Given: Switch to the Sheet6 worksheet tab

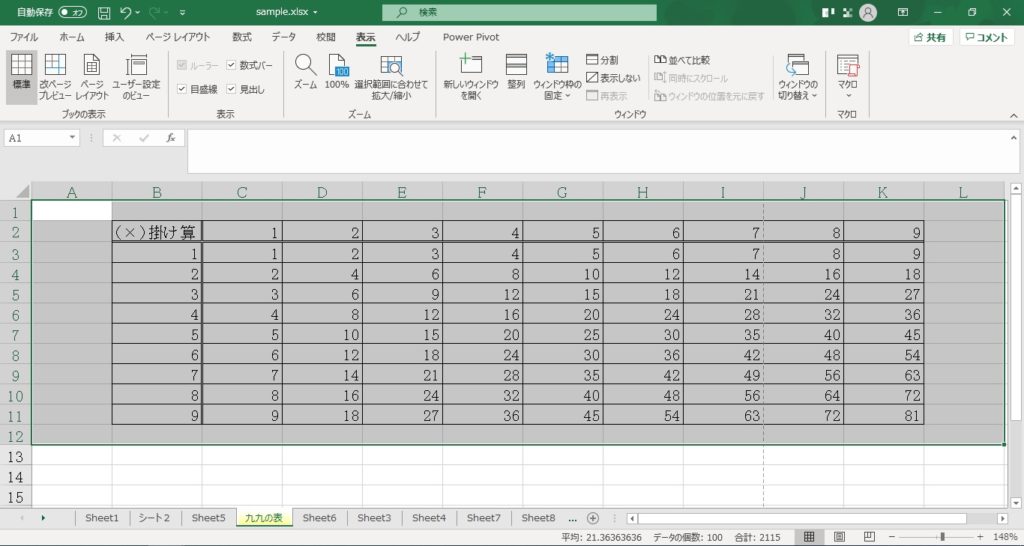Looking at the screenshot, I should click(319, 518).
